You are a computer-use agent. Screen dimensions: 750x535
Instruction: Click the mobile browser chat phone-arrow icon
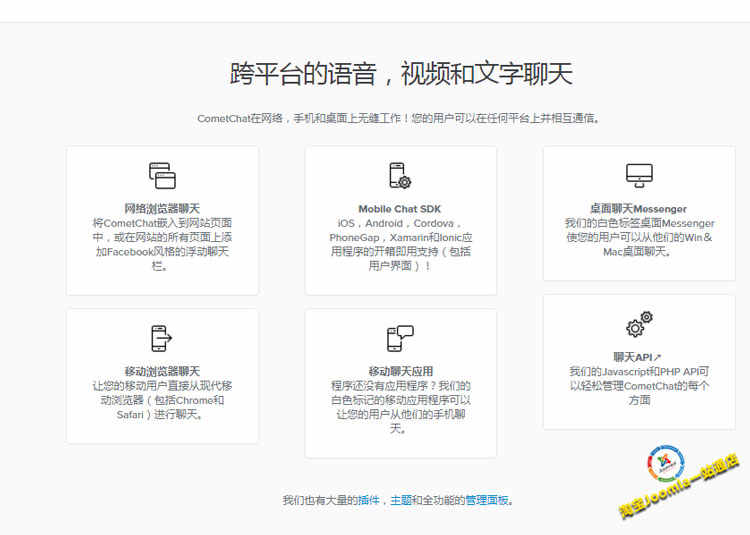pos(161,338)
